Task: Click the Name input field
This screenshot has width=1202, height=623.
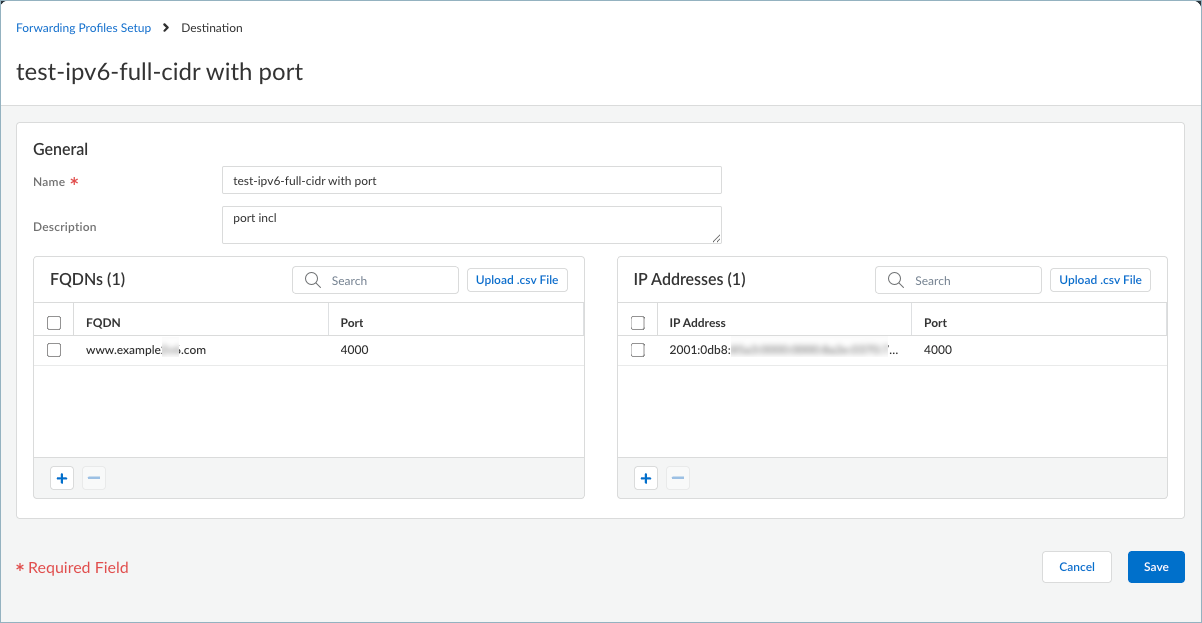Action: click(x=471, y=181)
